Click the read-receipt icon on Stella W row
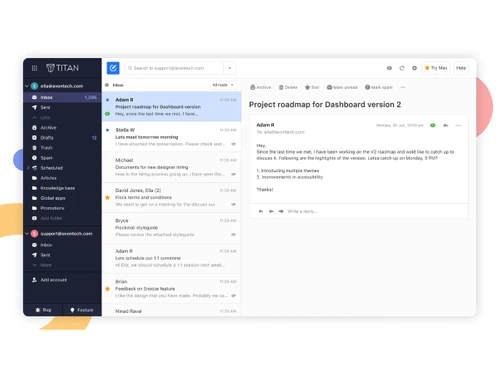The image size is (500, 375). [x=234, y=144]
